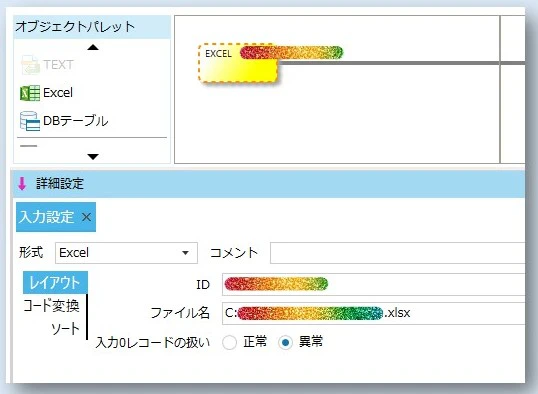The image size is (538, 394).
Task: Collapse 詳細設定 with the pink arrow
Action: 22,183
